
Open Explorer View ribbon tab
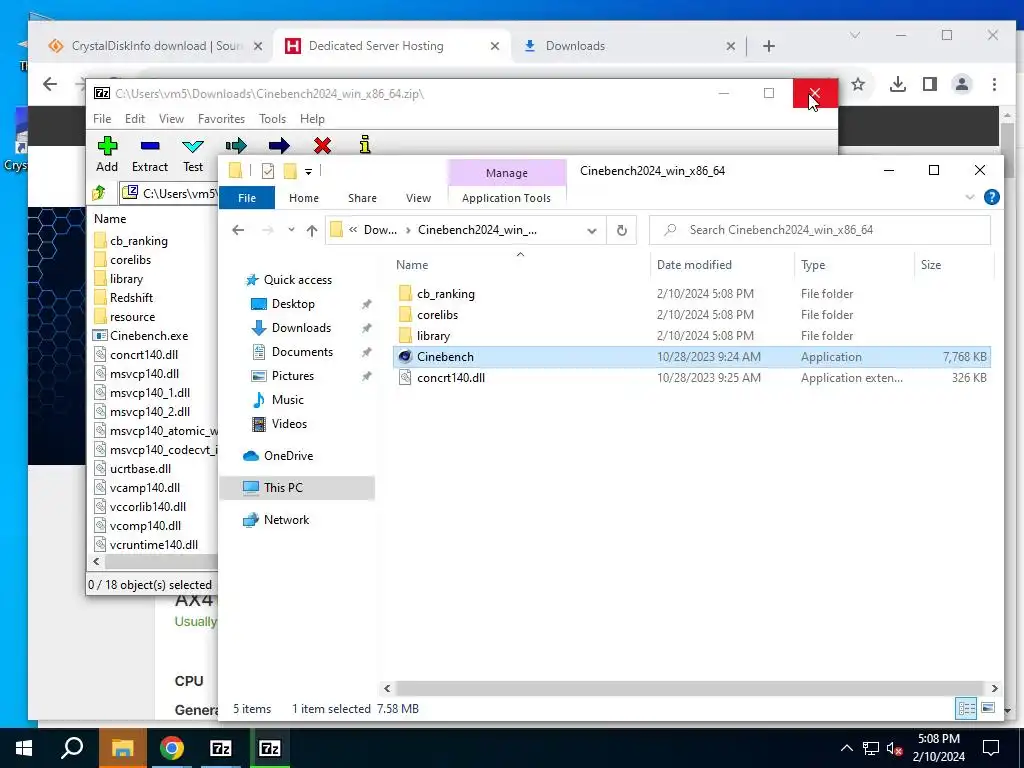[419, 198]
